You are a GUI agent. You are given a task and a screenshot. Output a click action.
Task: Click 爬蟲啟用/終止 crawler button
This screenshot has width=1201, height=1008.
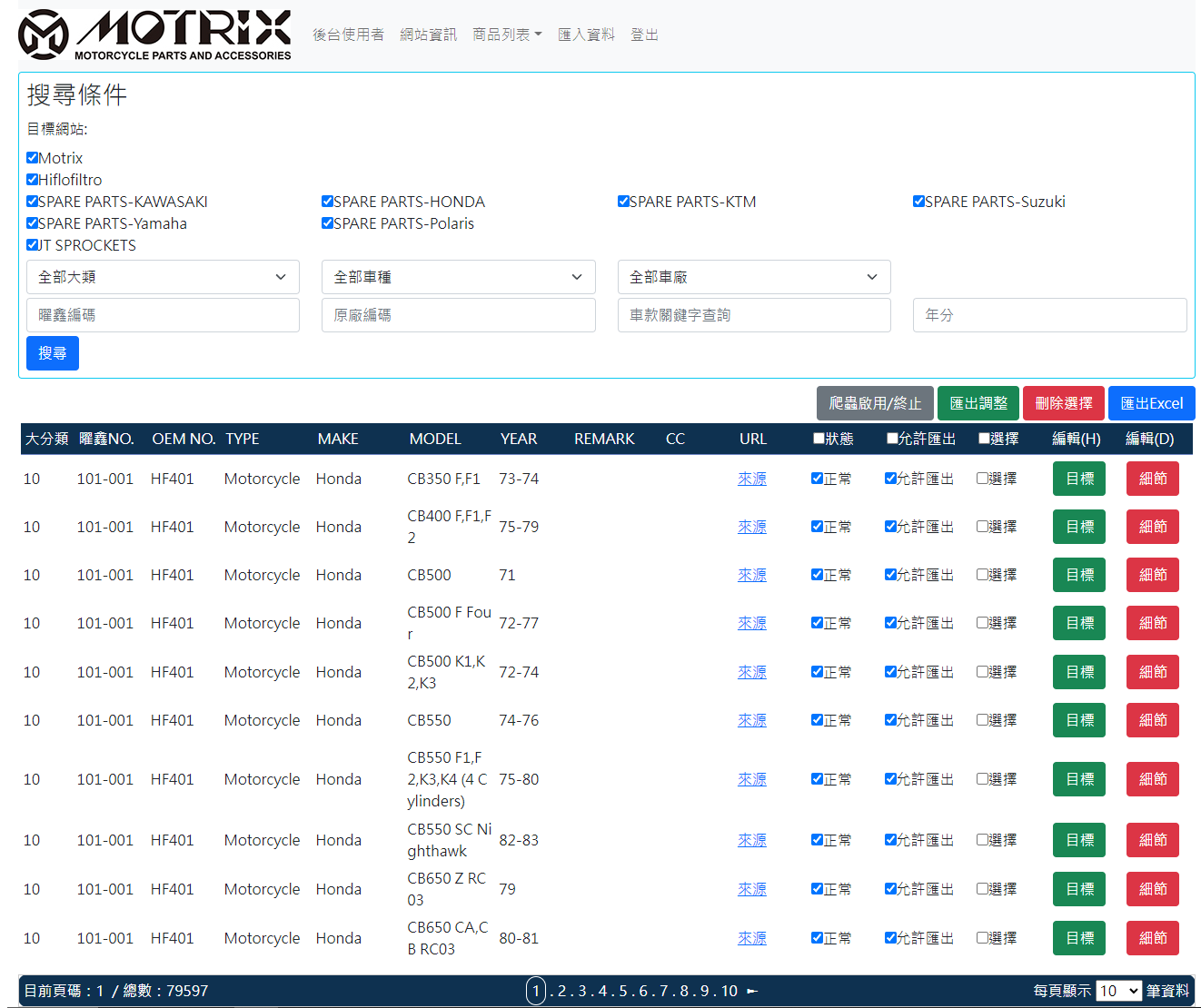pos(875,403)
